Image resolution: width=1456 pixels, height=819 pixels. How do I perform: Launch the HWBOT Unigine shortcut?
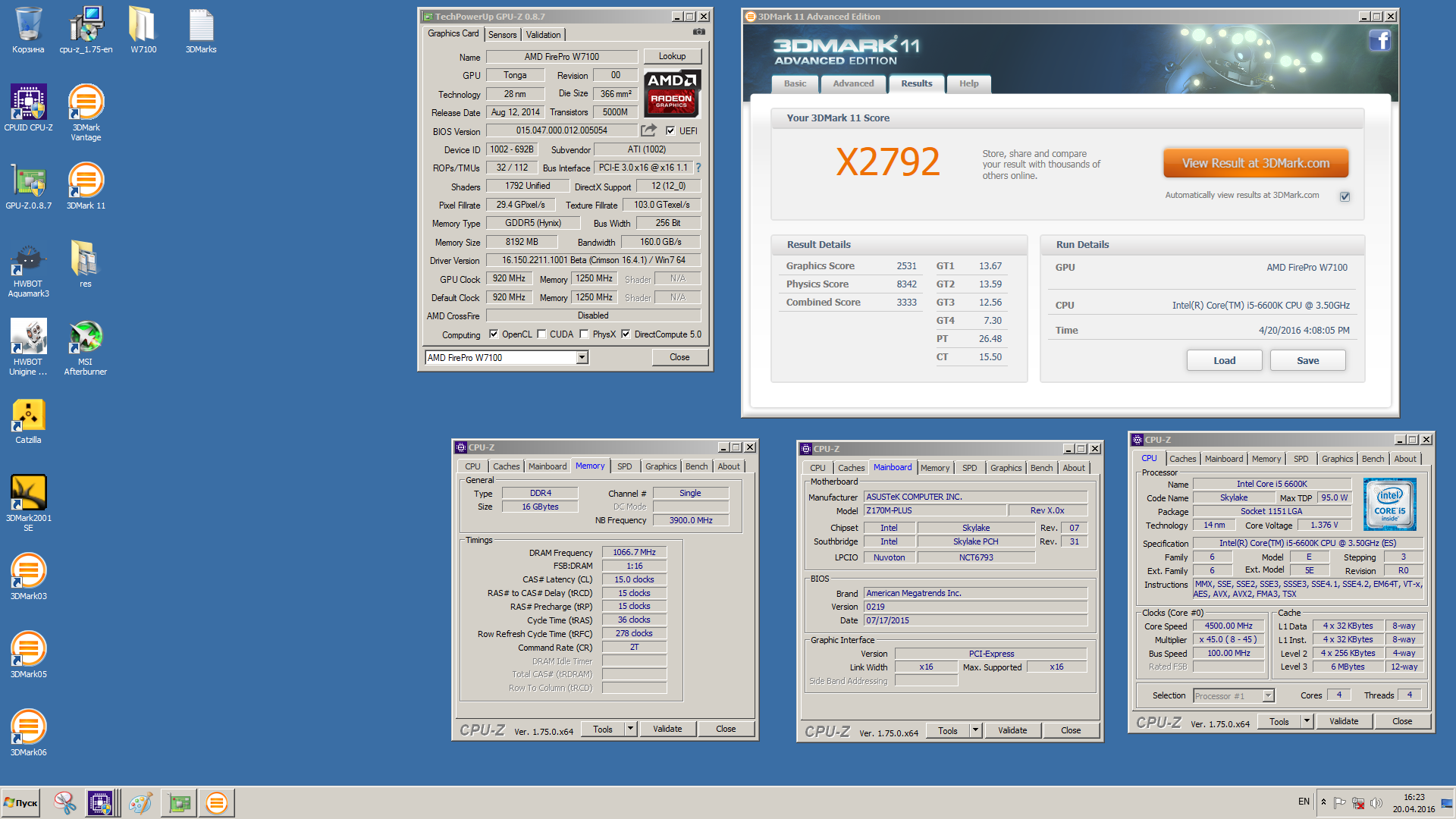tap(28, 347)
